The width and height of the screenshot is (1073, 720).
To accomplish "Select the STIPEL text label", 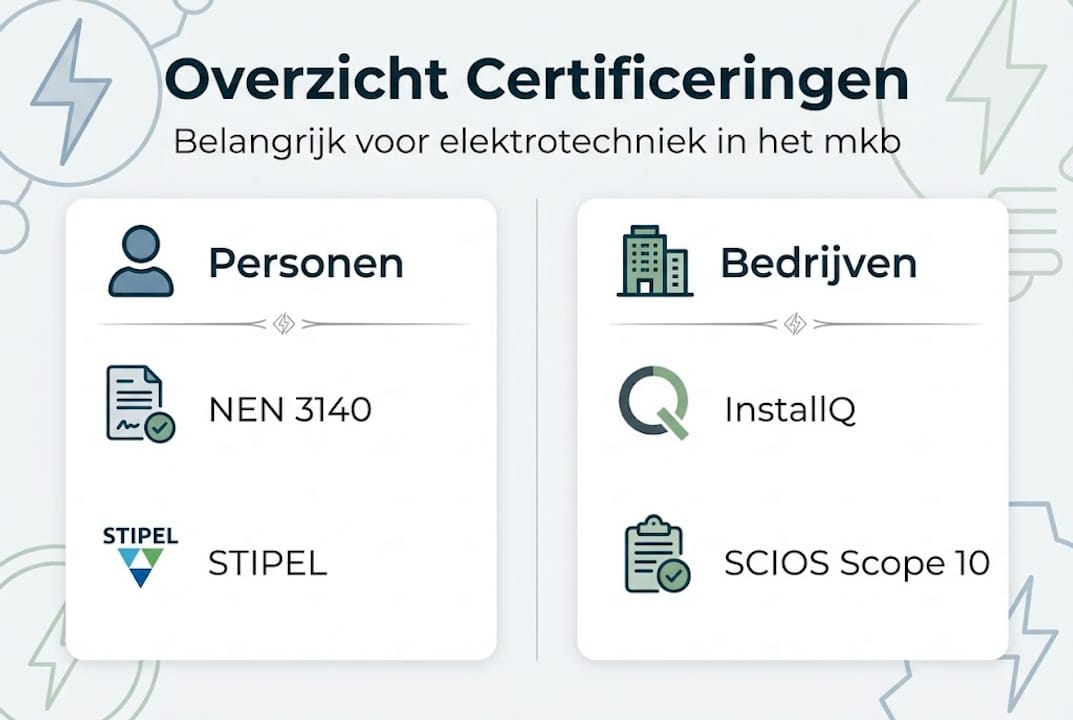I will coord(267,563).
